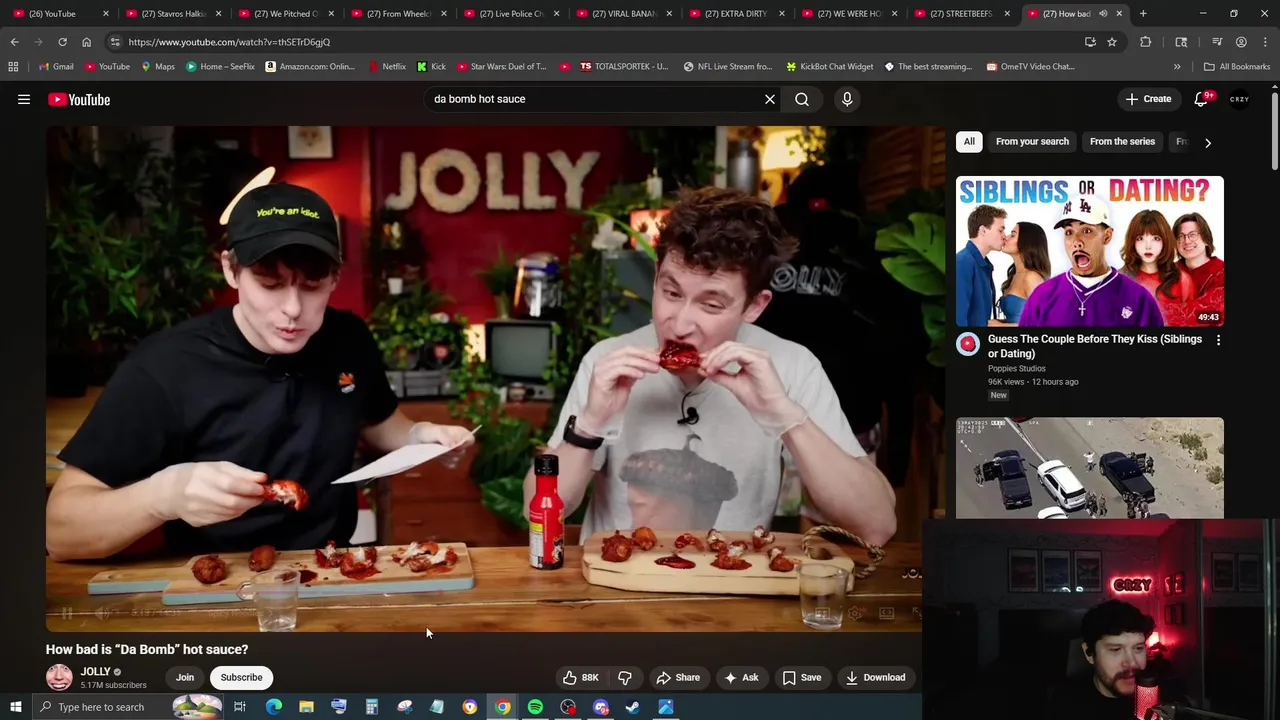
Task: Open Poppies Studios channel avatar icon
Action: coord(967,345)
